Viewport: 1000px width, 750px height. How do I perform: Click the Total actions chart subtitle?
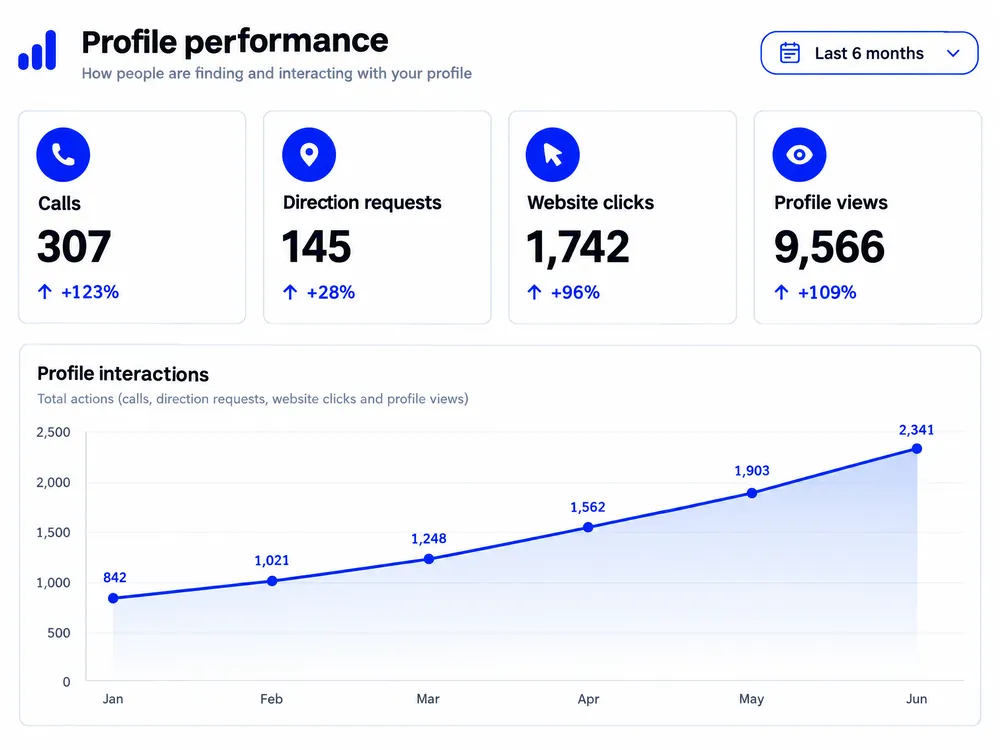tap(253, 399)
